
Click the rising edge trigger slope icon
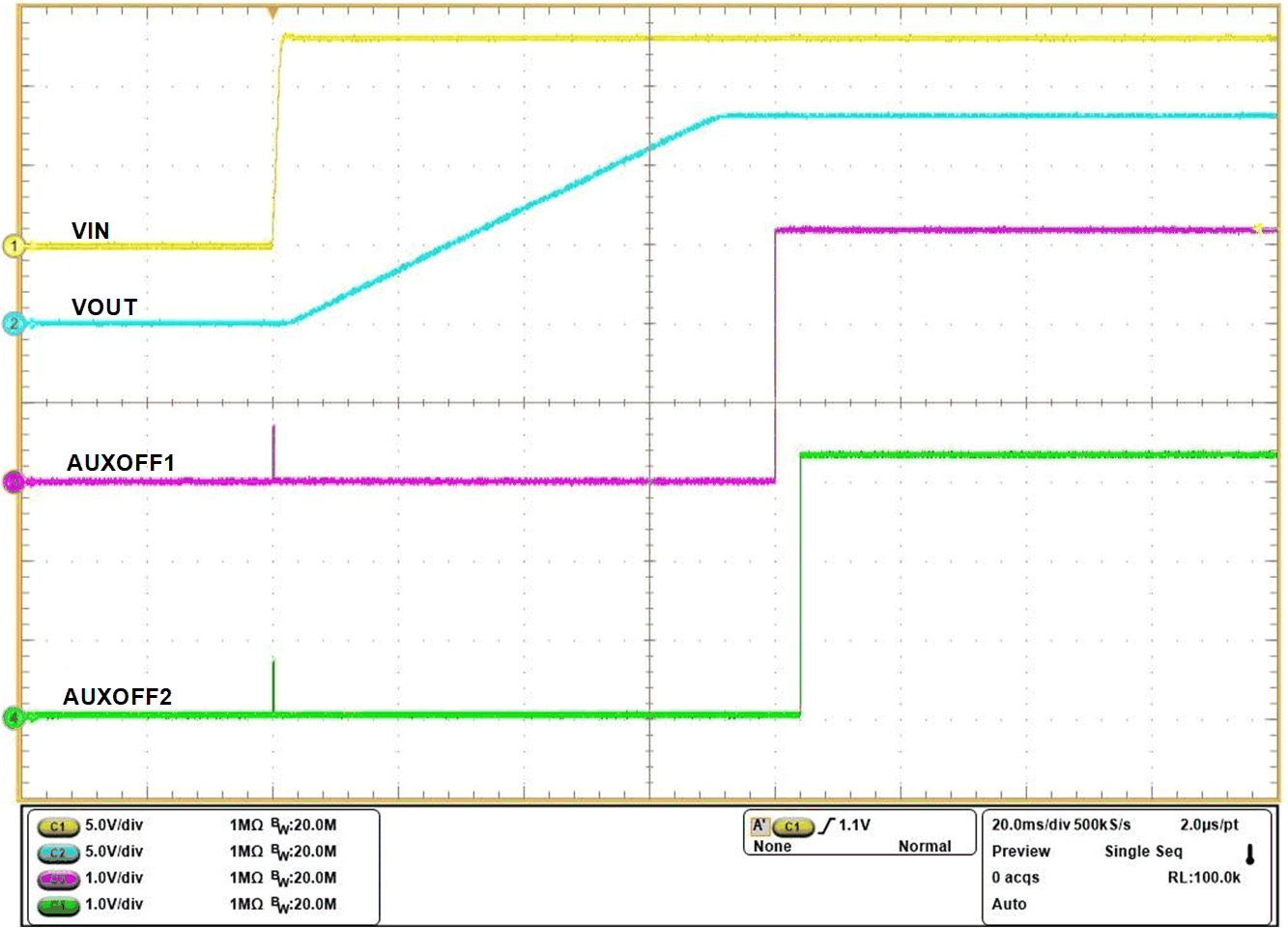(827, 826)
